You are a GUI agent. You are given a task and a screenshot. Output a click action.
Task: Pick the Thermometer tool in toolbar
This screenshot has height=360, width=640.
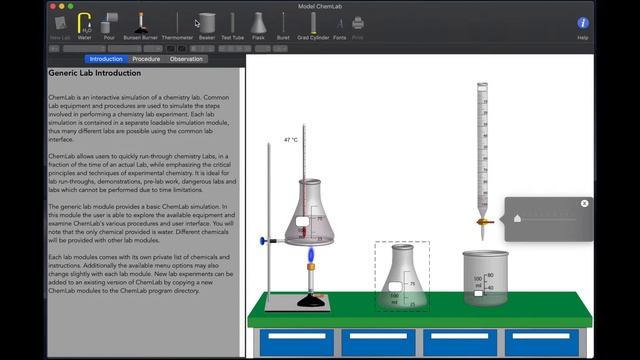pyautogui.click(x=177, y=27)
